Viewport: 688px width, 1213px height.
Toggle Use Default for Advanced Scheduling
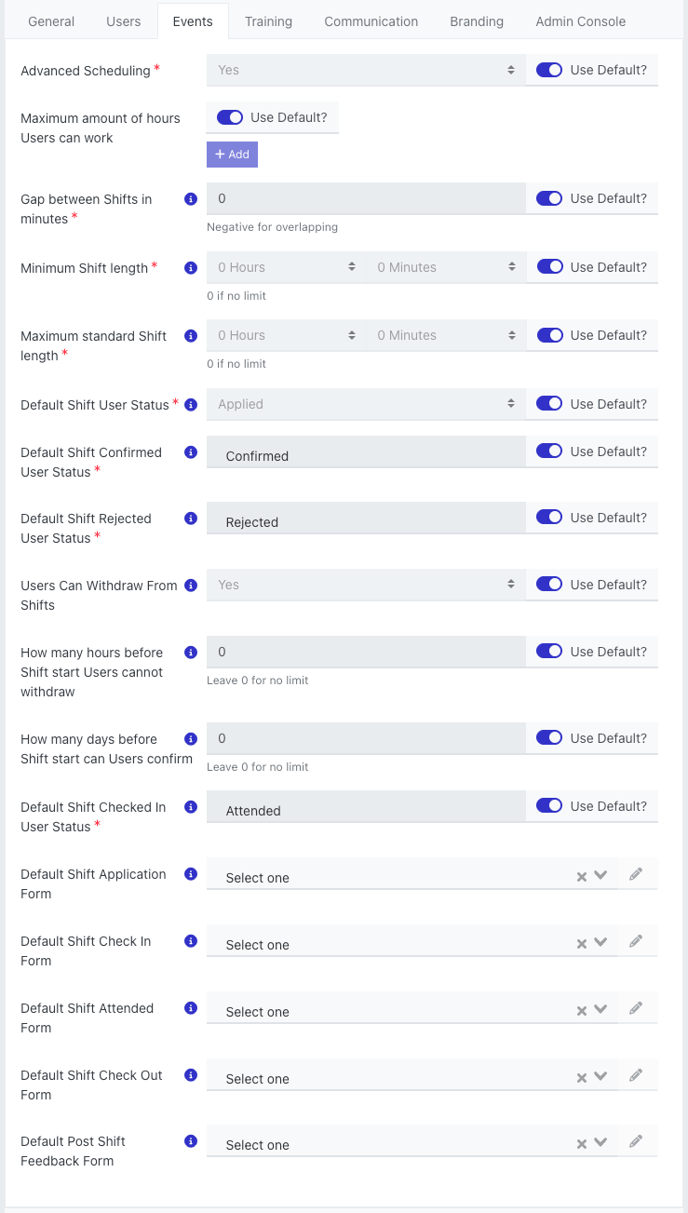coord(549,70)
